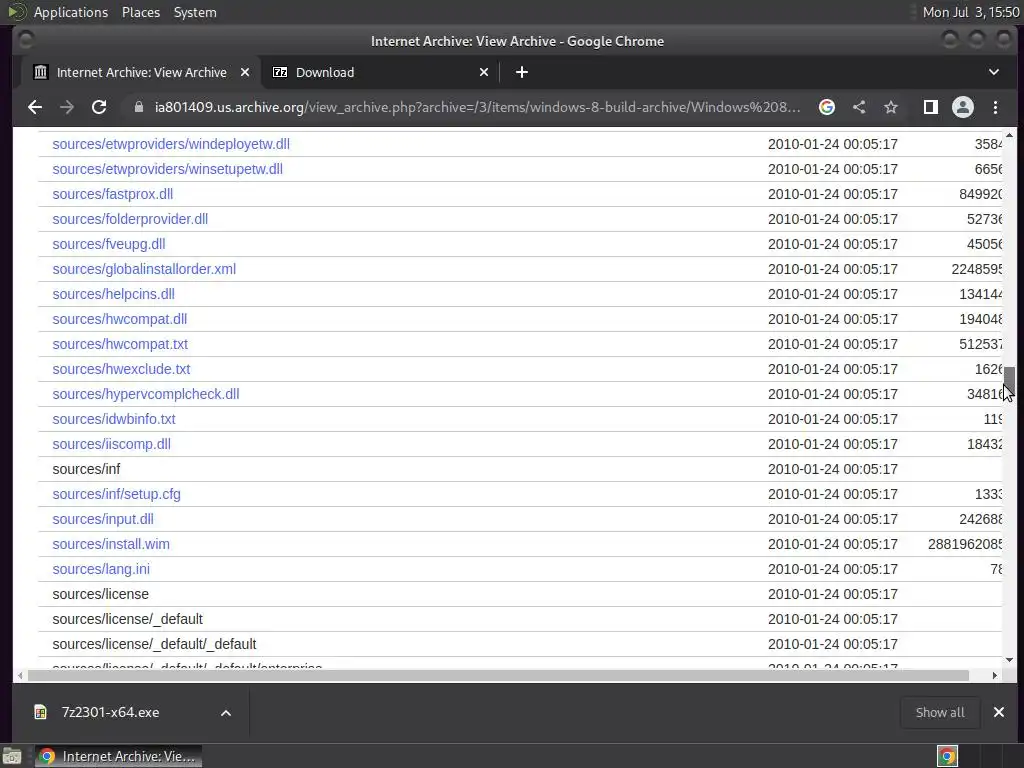Open sources/etwproviders/winsetupetw.dll link

click(x=167, y=169)
